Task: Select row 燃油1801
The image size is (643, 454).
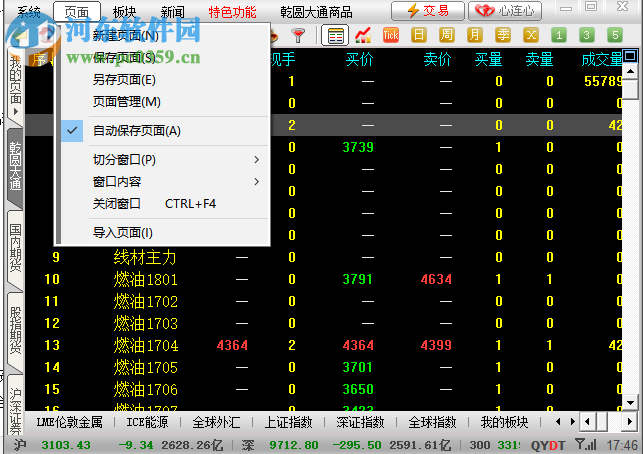Action: pos(324,279)
